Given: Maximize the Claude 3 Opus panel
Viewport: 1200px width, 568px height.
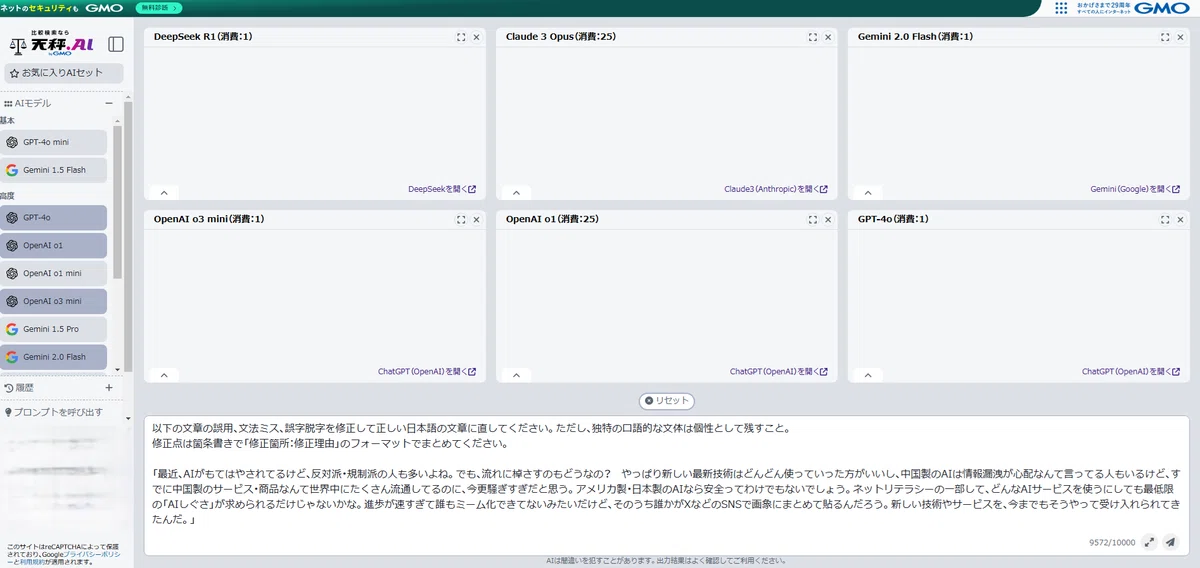Looking at the screenshot, I should [813, 37].
